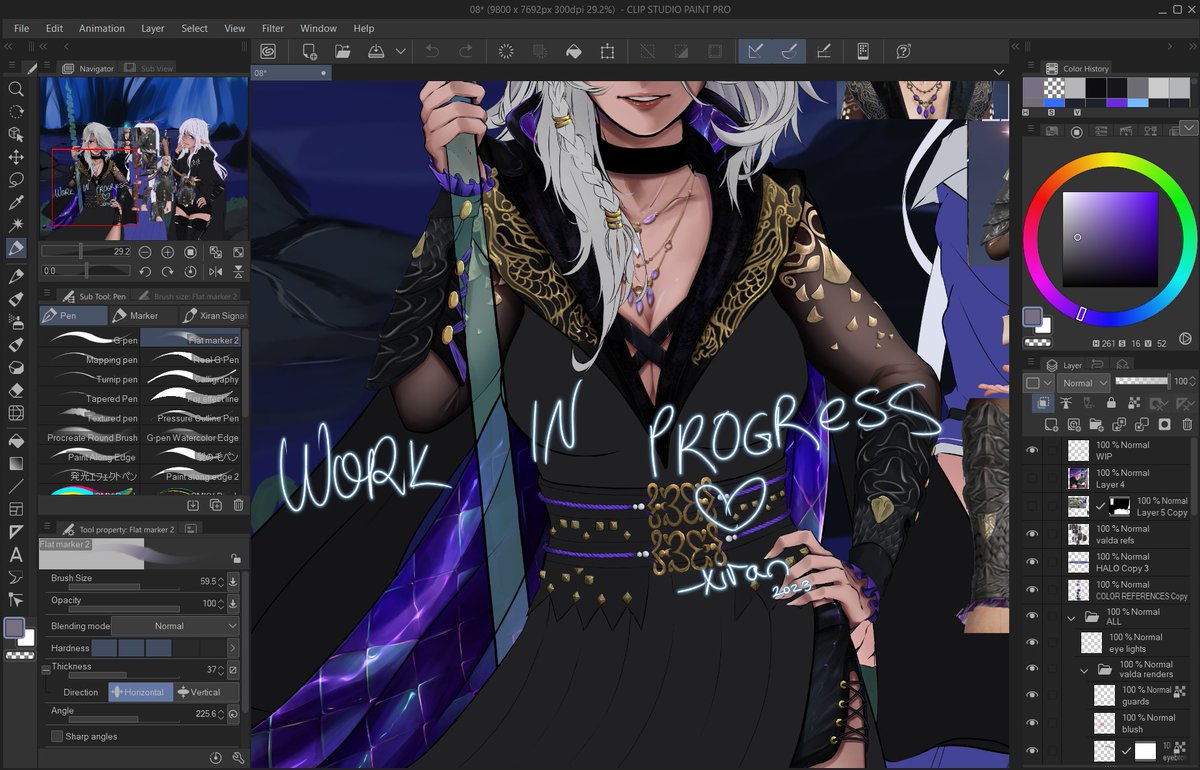
Task: Select the Gradient tool
Action: pyautogui.click(x=16, y=463)
